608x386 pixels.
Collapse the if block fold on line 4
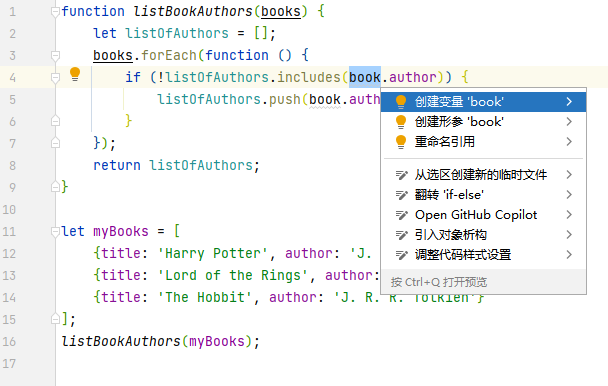(x=55, y=78)
